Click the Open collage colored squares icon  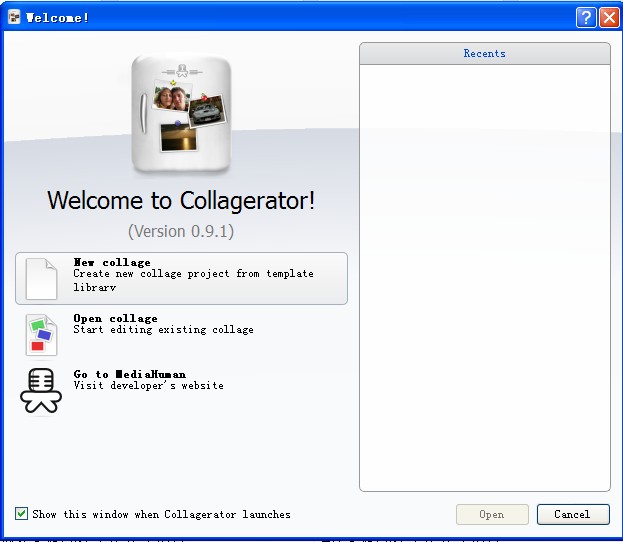click(41, 335)
